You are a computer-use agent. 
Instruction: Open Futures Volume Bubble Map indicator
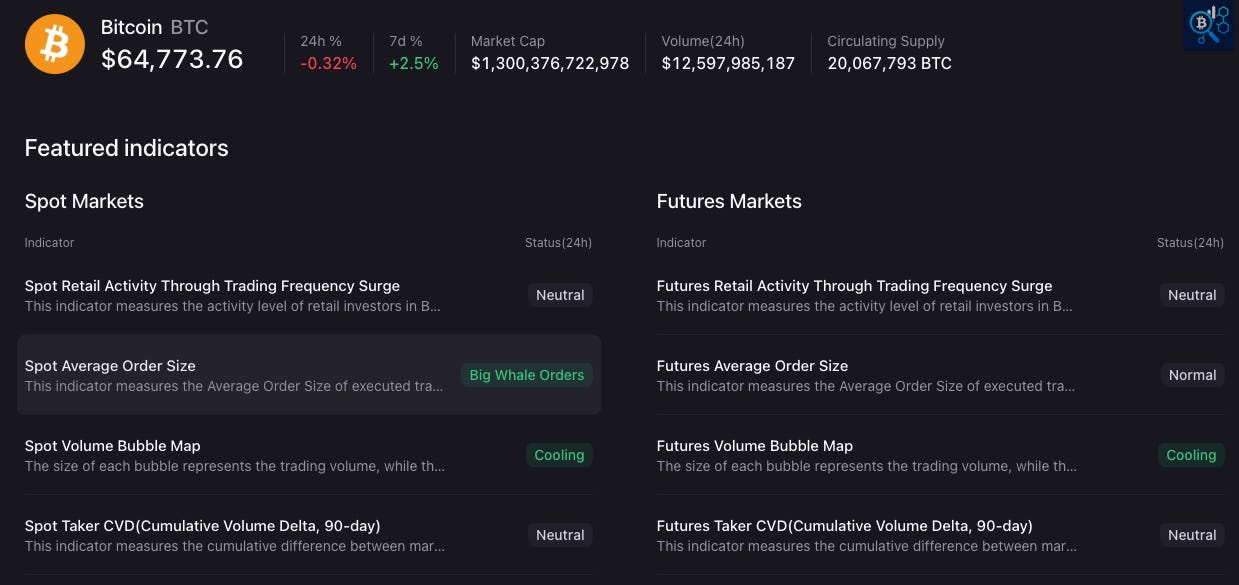(x=755, y=446)
